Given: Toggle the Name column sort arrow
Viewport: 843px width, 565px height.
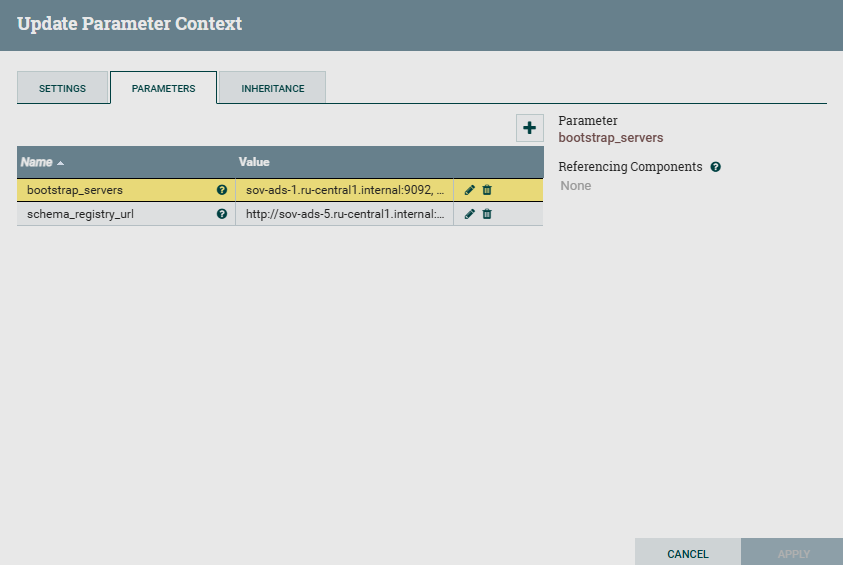Looking at the screenshot, I should tap(60, 163).
